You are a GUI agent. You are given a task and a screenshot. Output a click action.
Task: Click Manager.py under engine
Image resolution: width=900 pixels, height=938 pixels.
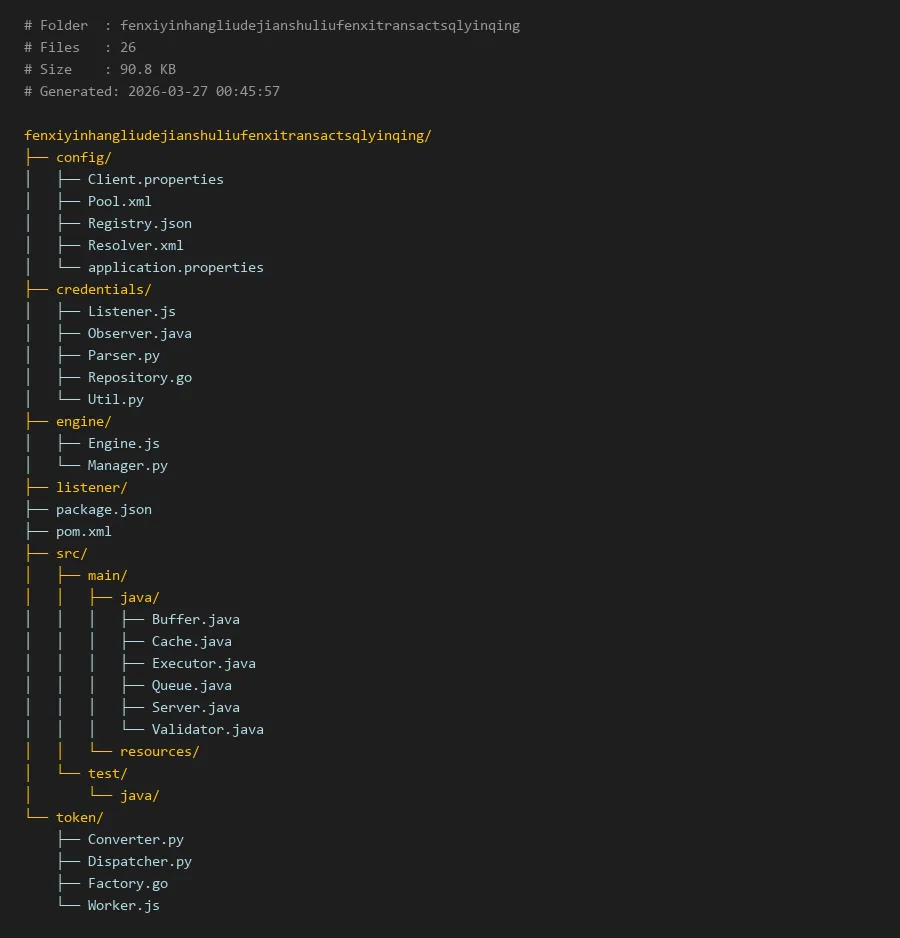(127, 465)
